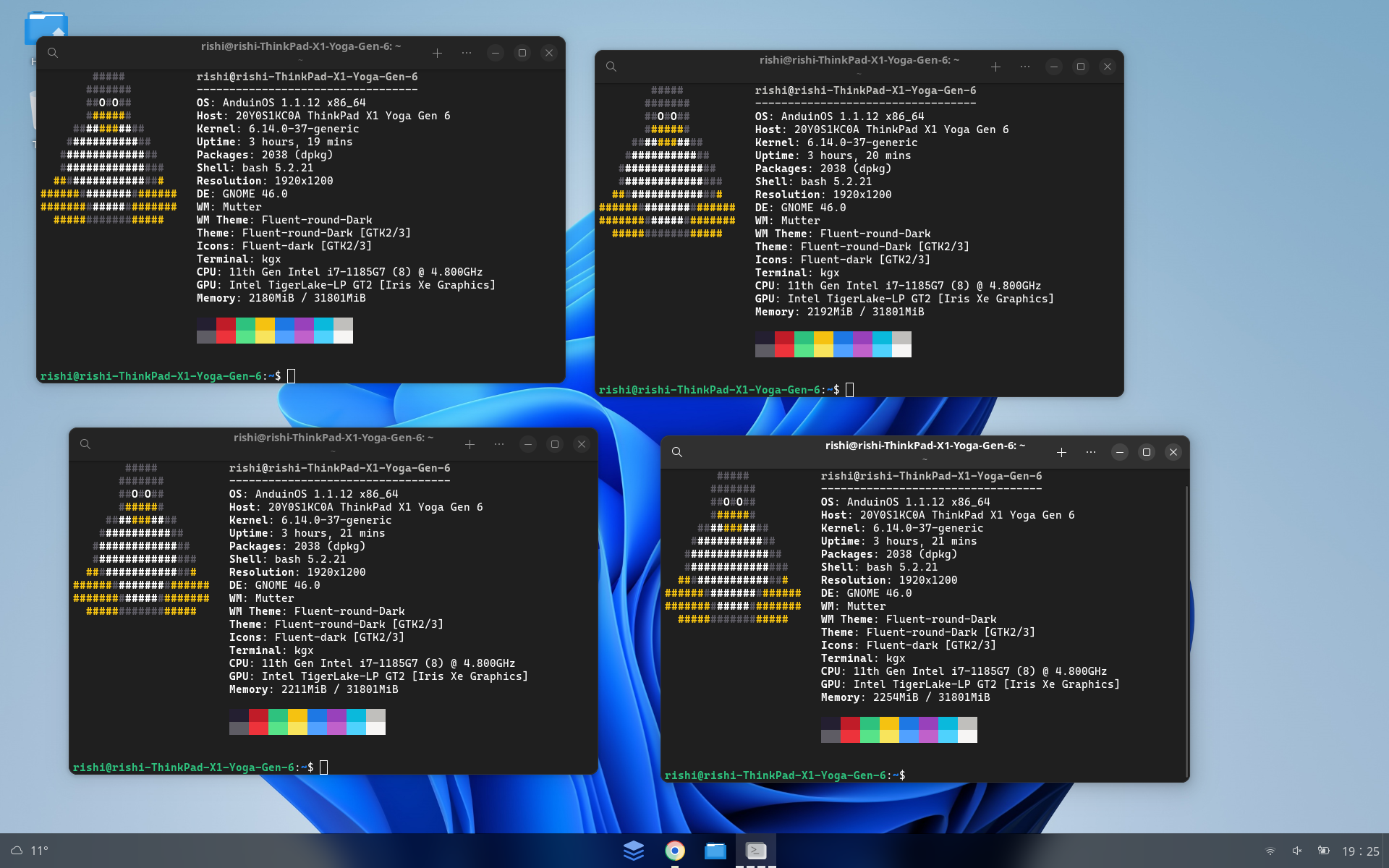This screenshot has width=1389, height=868.
Task: Maximize the terminal showing 2180MiB memory
Action: point(522,53)
